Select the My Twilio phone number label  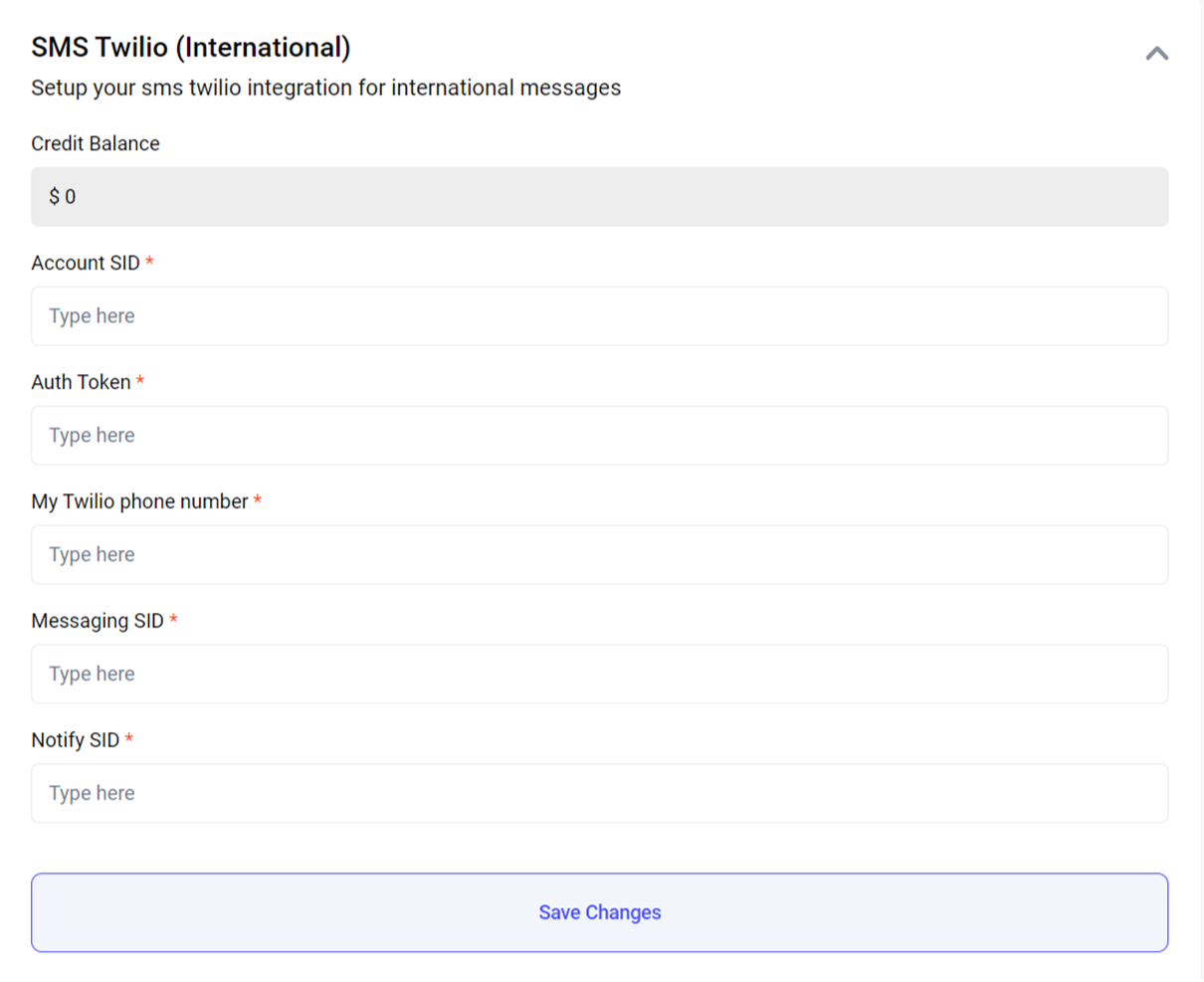(x=139, y=501)
